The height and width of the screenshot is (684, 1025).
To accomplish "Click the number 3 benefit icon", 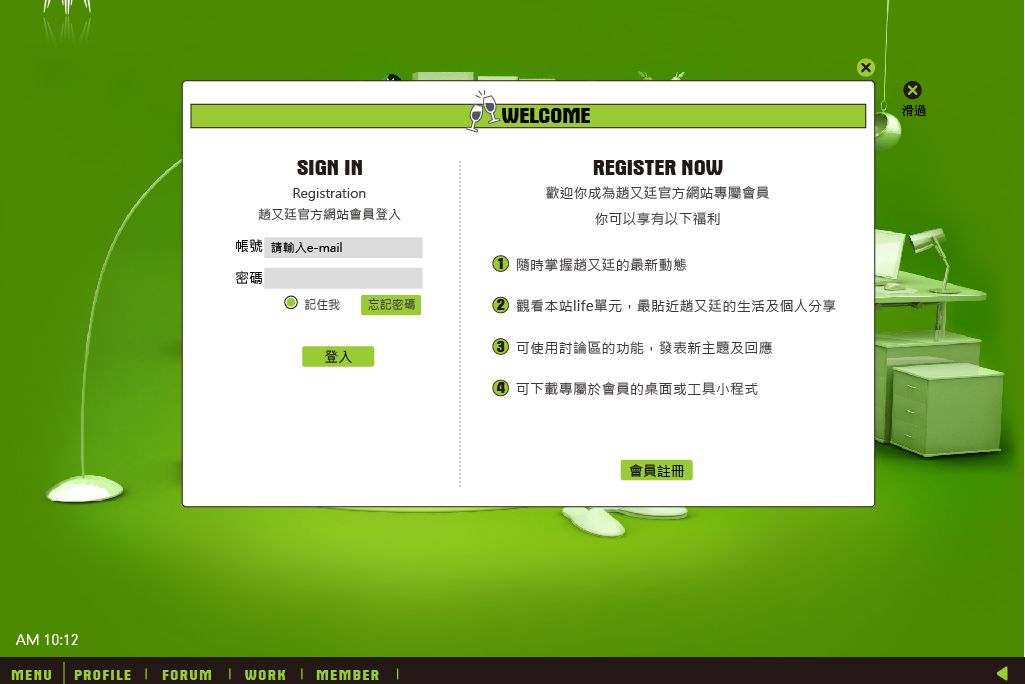I will coord(501,347).
